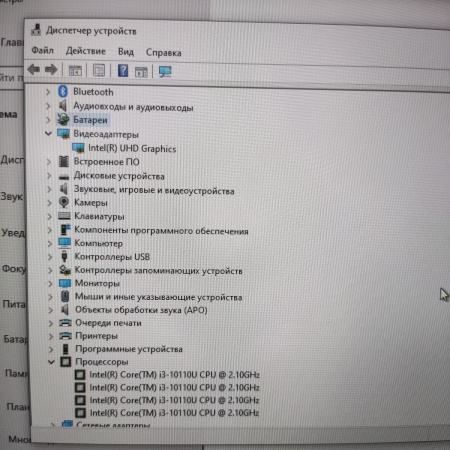Select the Компоненты программного обеспечения label
This screenshot has width=450, height=450.
click(161, 230)
